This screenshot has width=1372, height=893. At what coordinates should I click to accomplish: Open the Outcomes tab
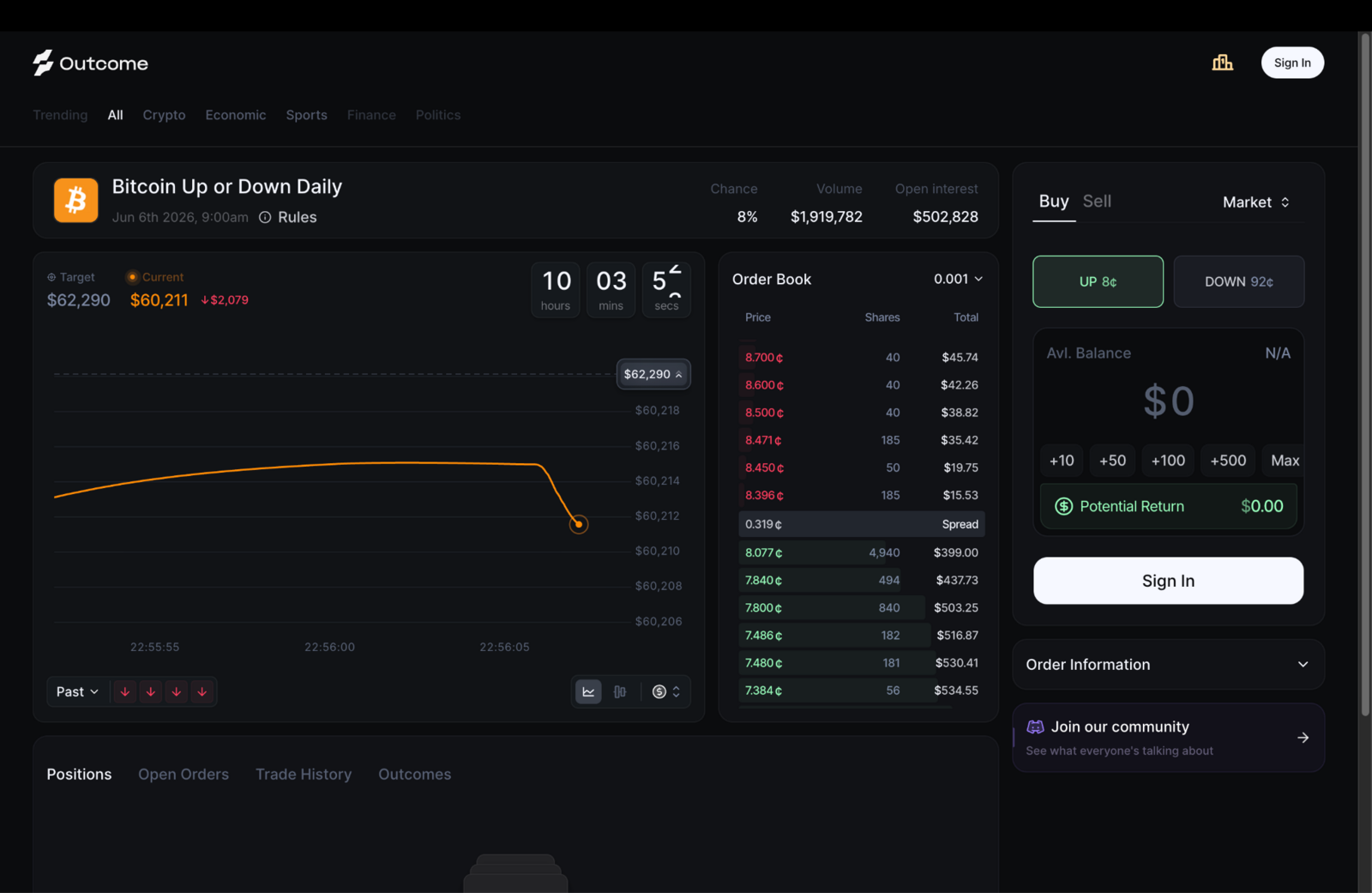tap(414, 775)
